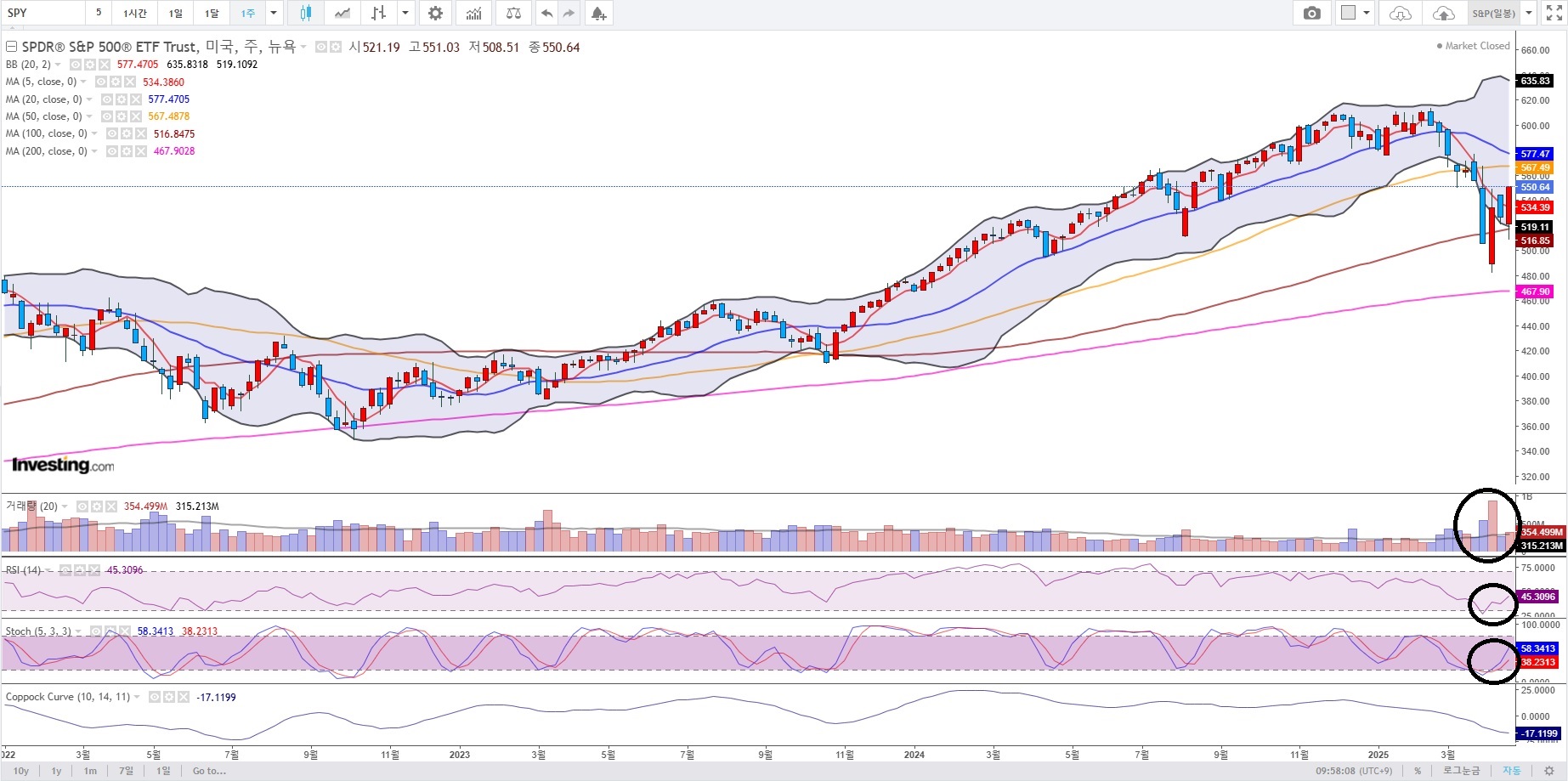
Task: Switch to the area chart style icon
Action: [x=342, y=13]
